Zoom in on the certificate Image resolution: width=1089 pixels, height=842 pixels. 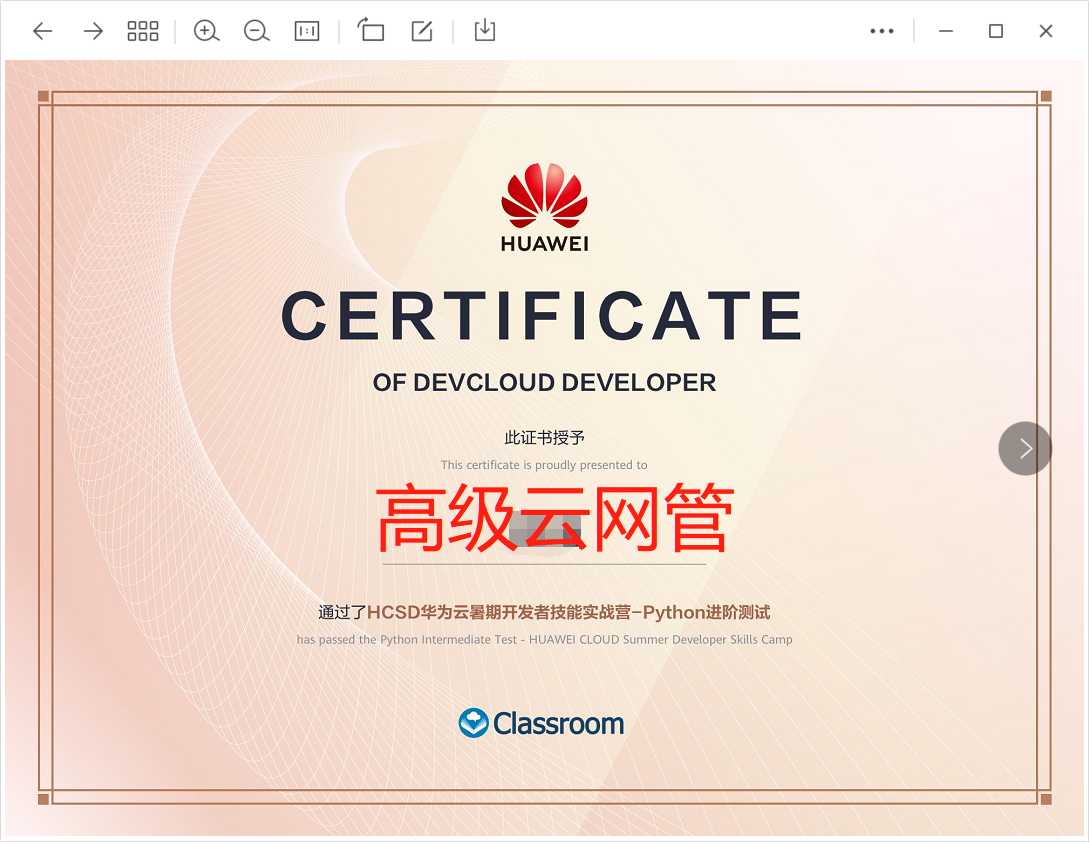tap(206, 31)
